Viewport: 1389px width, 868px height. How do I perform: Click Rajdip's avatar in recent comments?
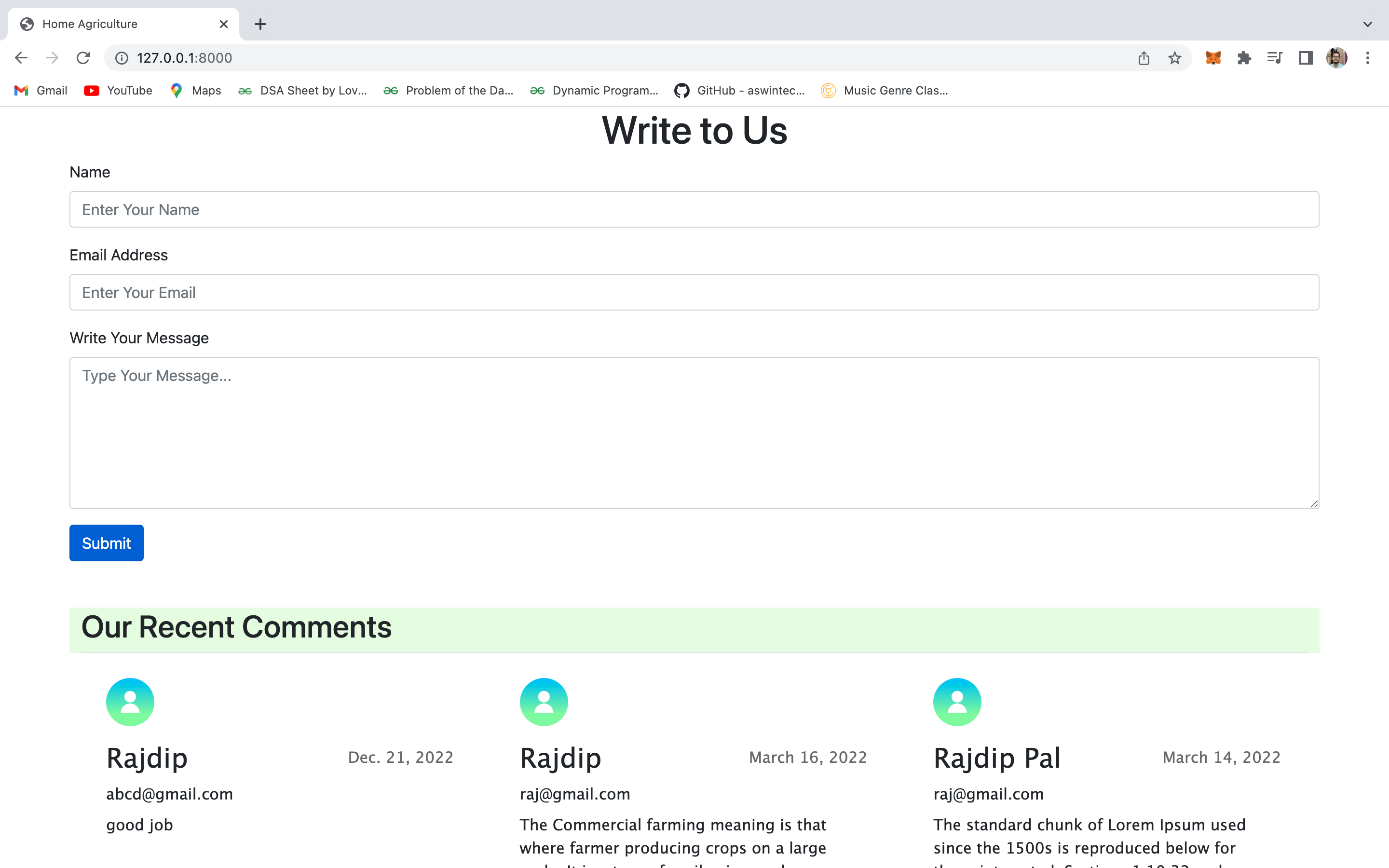point(129,702)
